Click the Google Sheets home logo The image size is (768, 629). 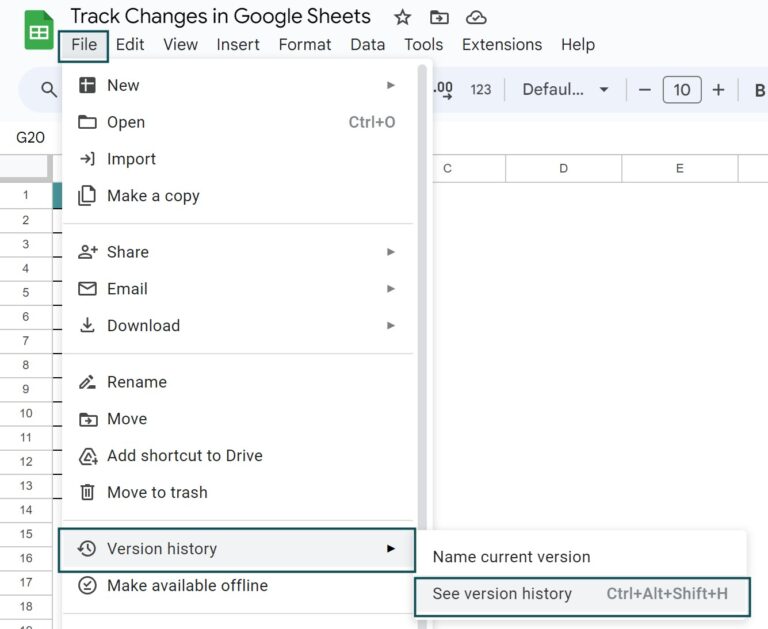pyautogui.click(x=39, y=30)
